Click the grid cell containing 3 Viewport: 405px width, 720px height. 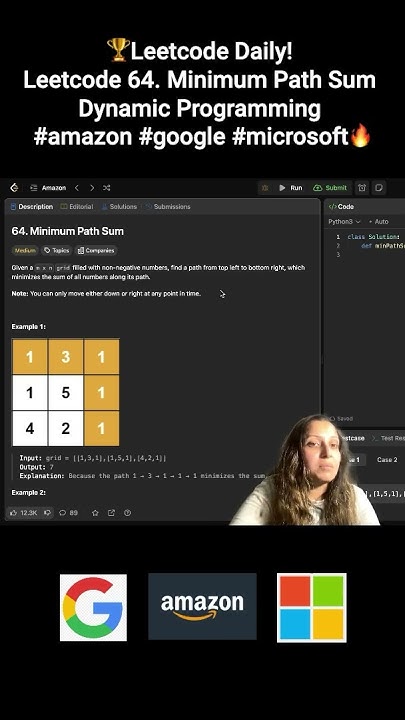(66, 357)
